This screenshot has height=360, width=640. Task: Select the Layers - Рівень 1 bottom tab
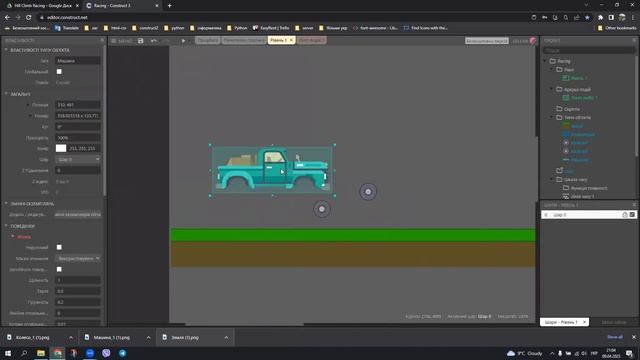(x=564, y=322)
